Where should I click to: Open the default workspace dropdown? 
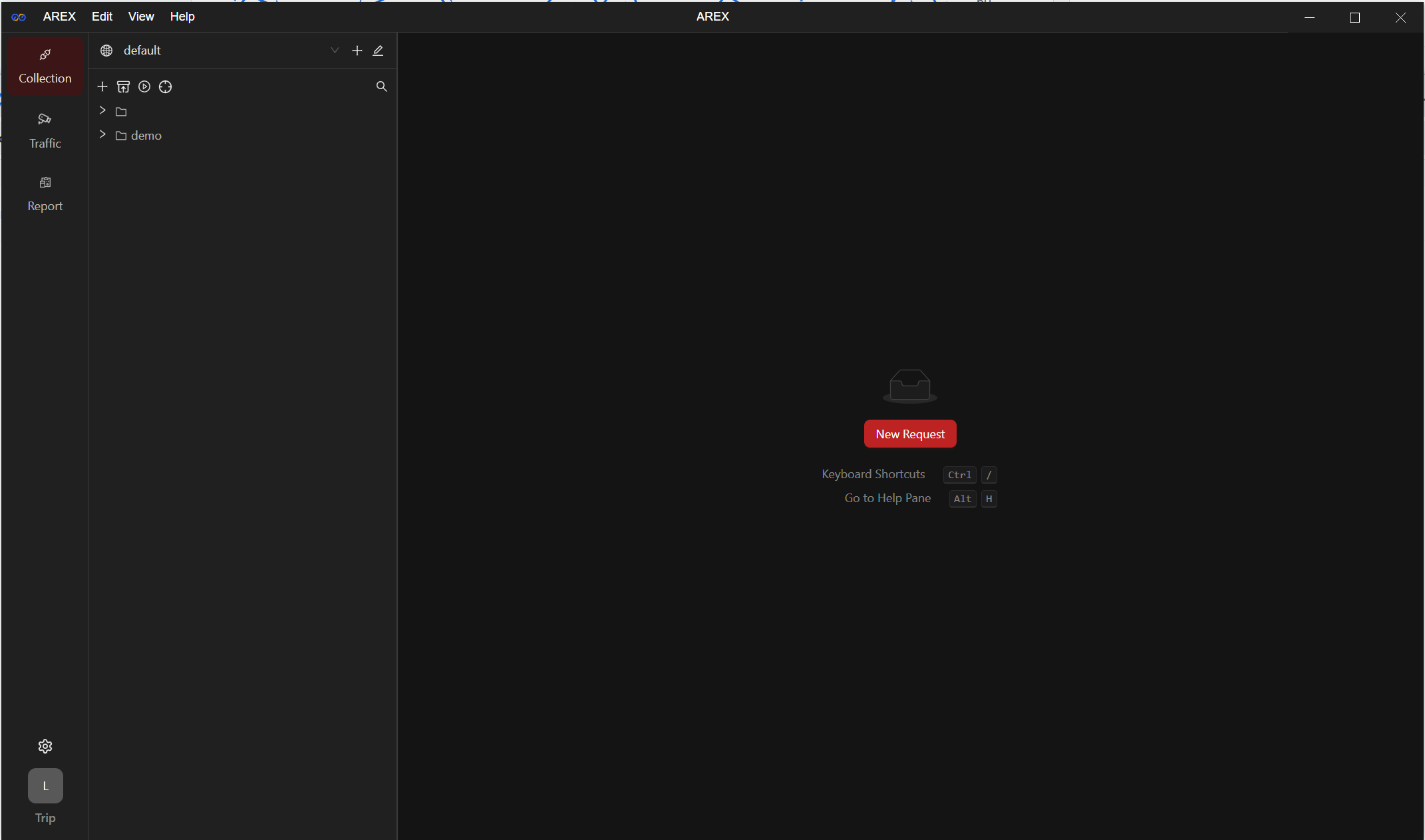pyautogui.click(x=336, y=50)
